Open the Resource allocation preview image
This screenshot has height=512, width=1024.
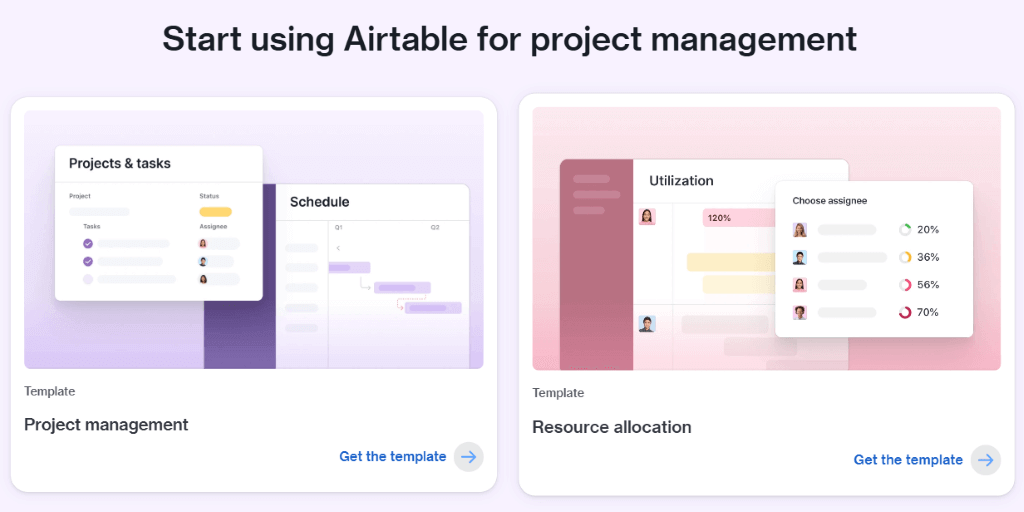766,239
